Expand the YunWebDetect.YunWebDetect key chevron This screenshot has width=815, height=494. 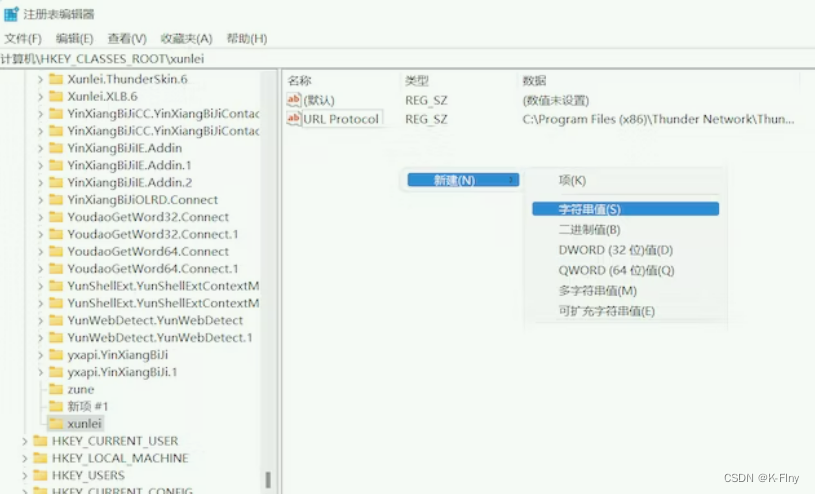point(41,320)
